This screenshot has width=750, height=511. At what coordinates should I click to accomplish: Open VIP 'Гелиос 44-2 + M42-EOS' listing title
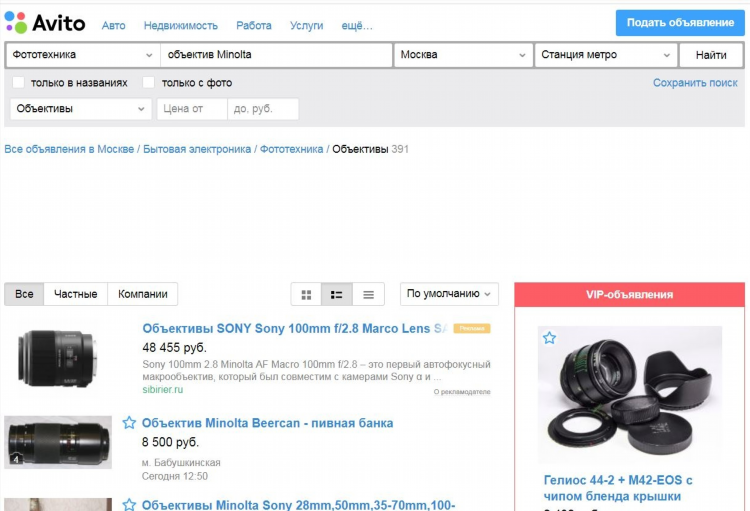[618, 488]
